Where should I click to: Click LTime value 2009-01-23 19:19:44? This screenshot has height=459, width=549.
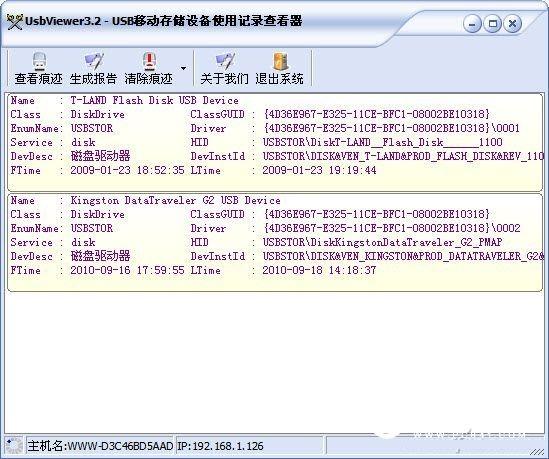tap(319, 170)
